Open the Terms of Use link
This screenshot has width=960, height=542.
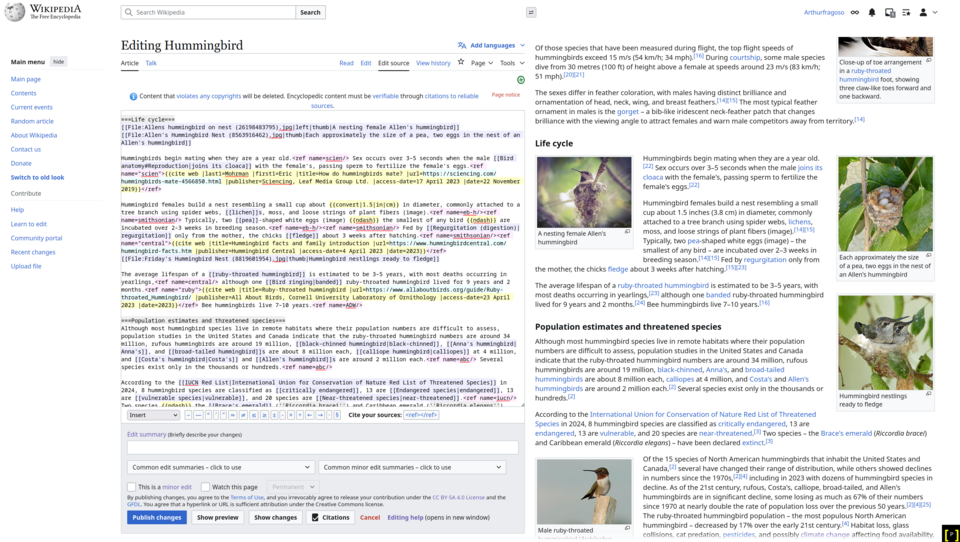[247, 497]
